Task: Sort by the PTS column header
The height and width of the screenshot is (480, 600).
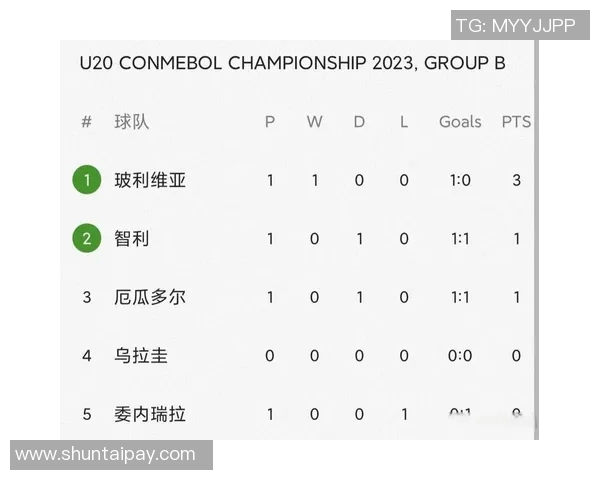Action: (x=516, y=122)
